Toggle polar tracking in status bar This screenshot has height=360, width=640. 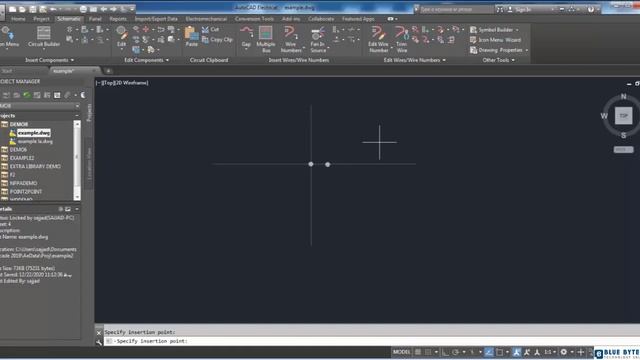[456, 352]
